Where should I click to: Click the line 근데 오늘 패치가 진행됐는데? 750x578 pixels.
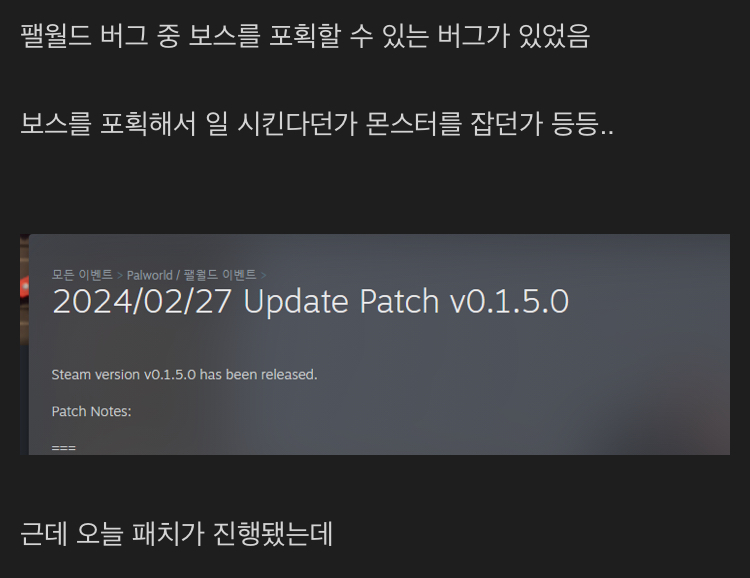pyautogui.click(x=176, y=534)
